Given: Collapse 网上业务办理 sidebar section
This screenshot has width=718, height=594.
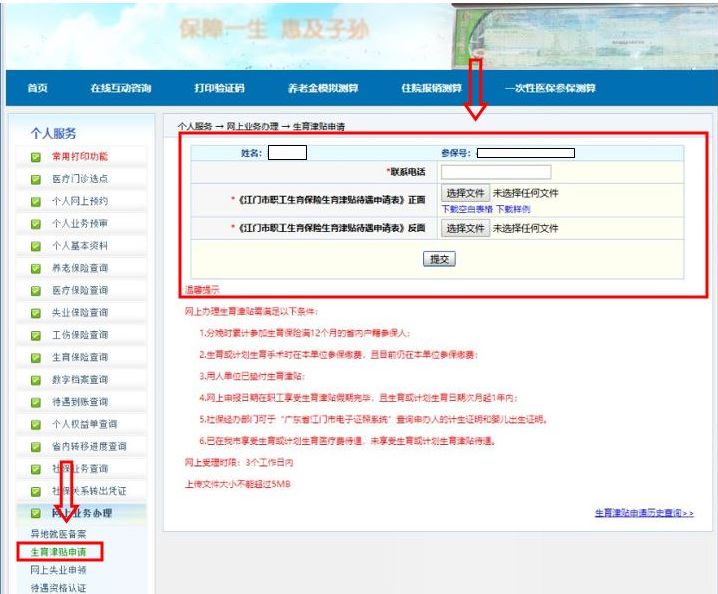Looking at the screenshot, I should coord(82,513).
